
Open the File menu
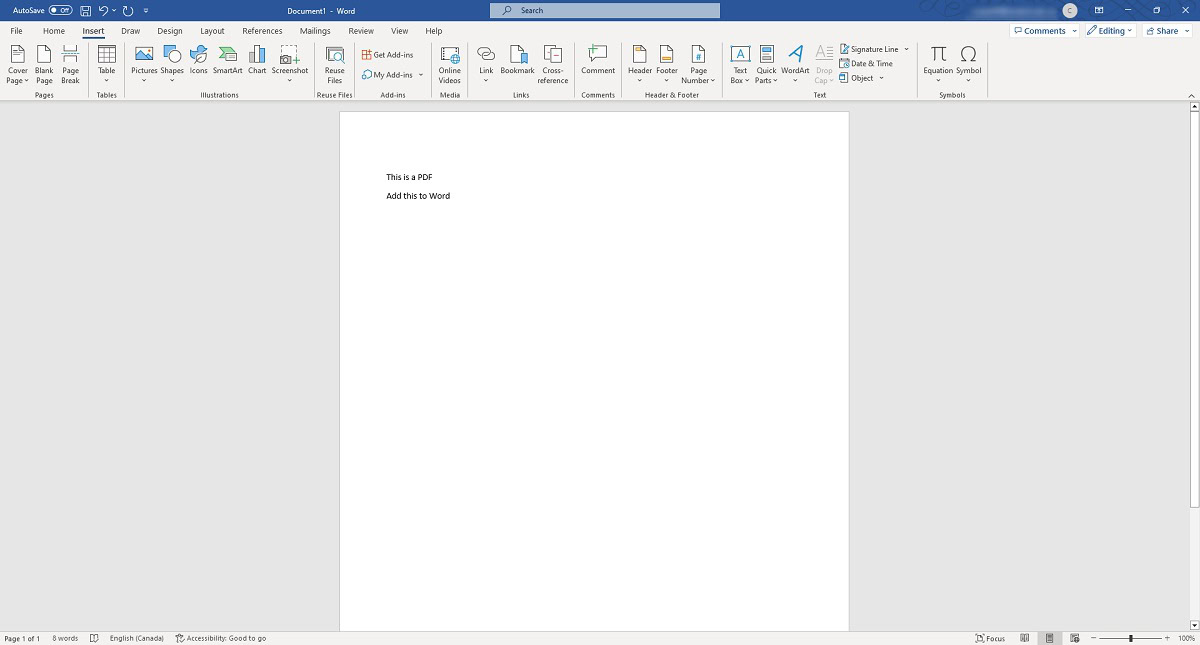[x=17, y=31]
